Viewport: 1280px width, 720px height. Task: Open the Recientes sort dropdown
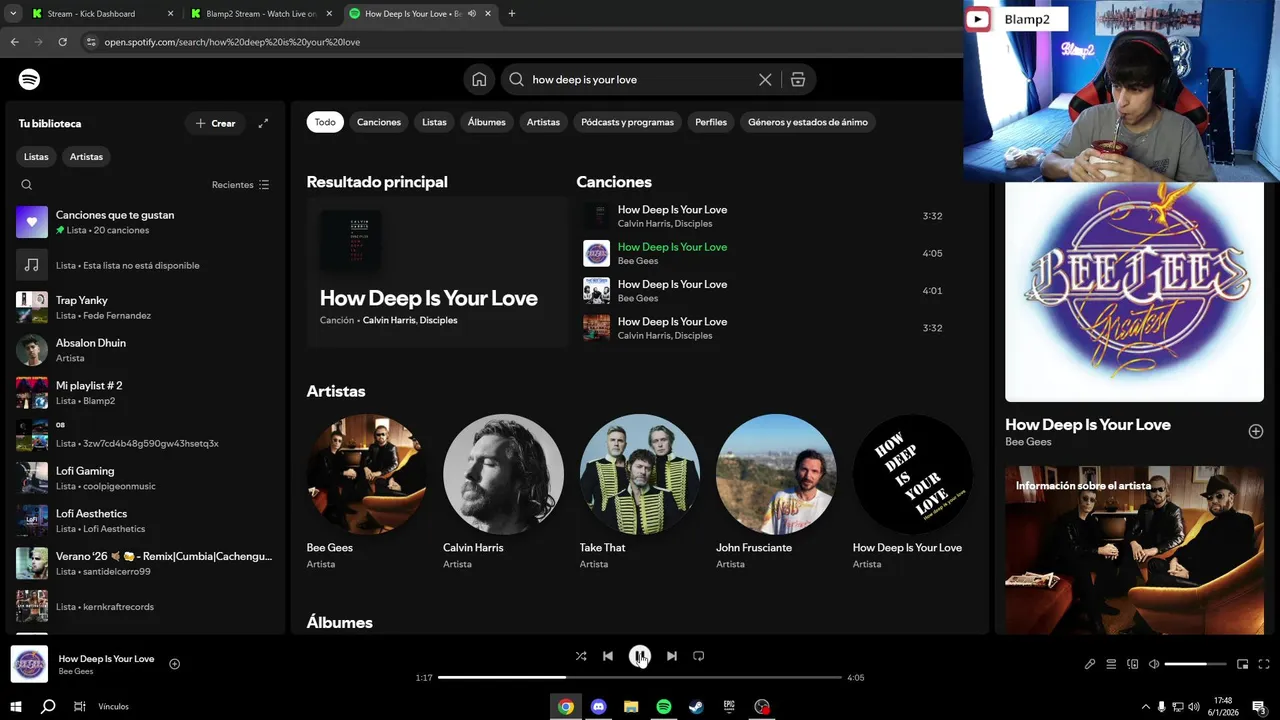[240, 185]
